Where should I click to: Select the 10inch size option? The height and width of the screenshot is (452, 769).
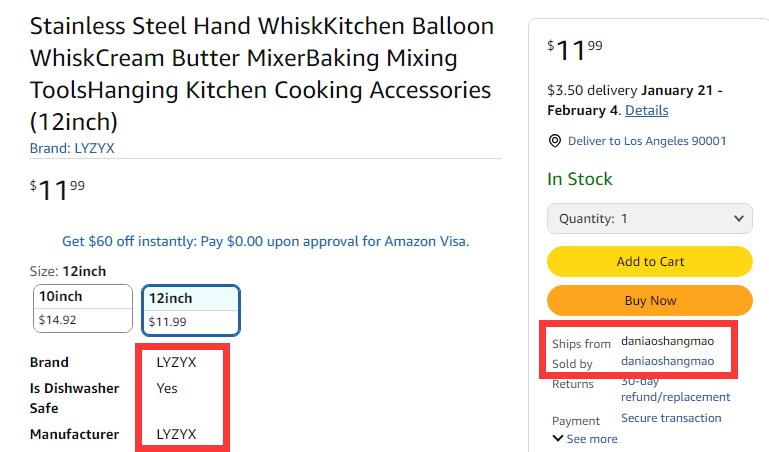pos(83,308)
